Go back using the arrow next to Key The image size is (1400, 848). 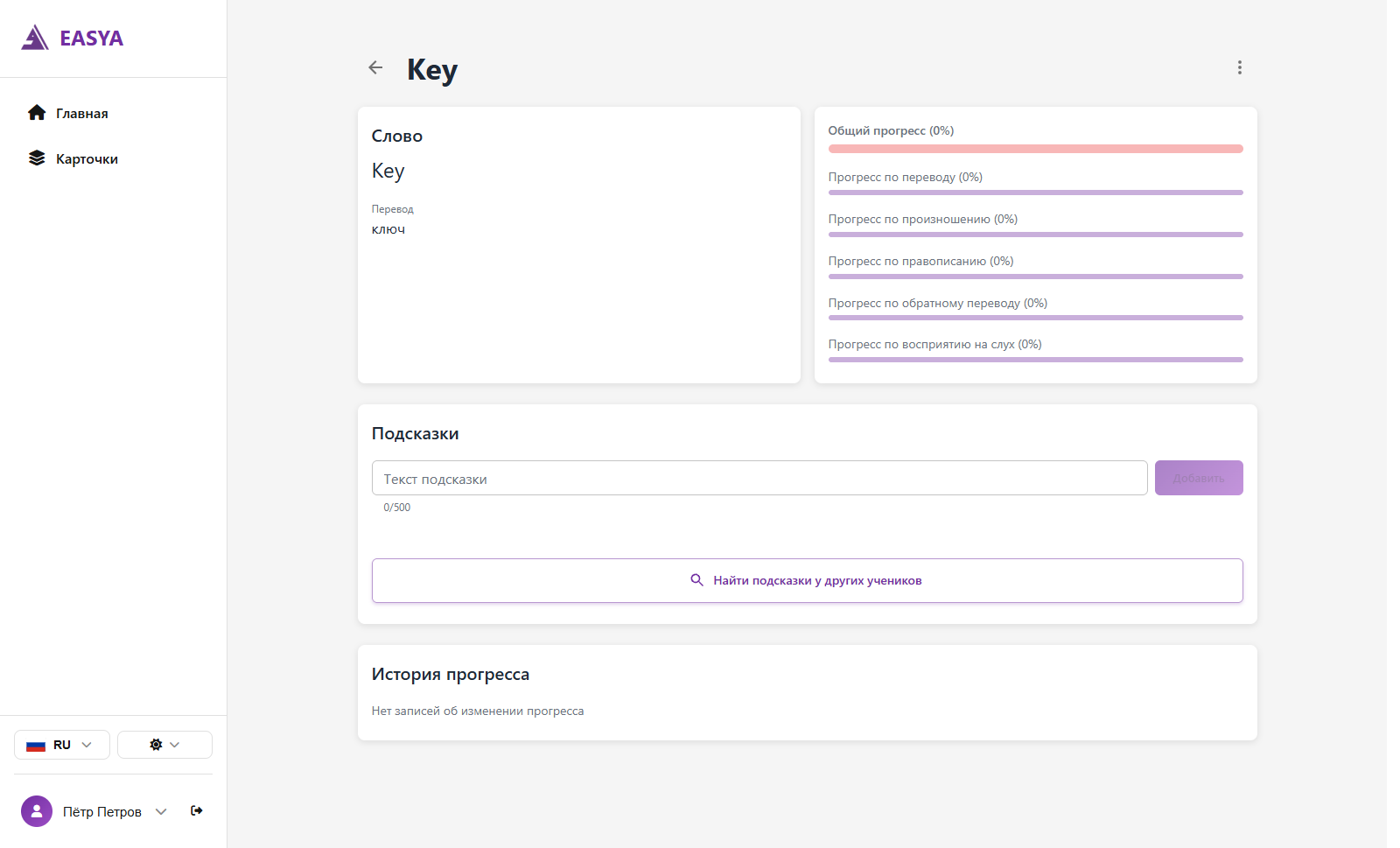point(375,67)
